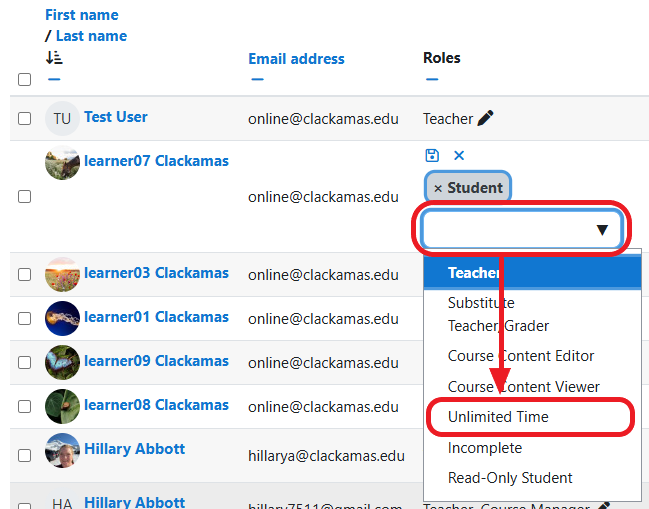Click learner01 Clackamas jellyfish avatar
649x509 pixels.
click(62, 318)
